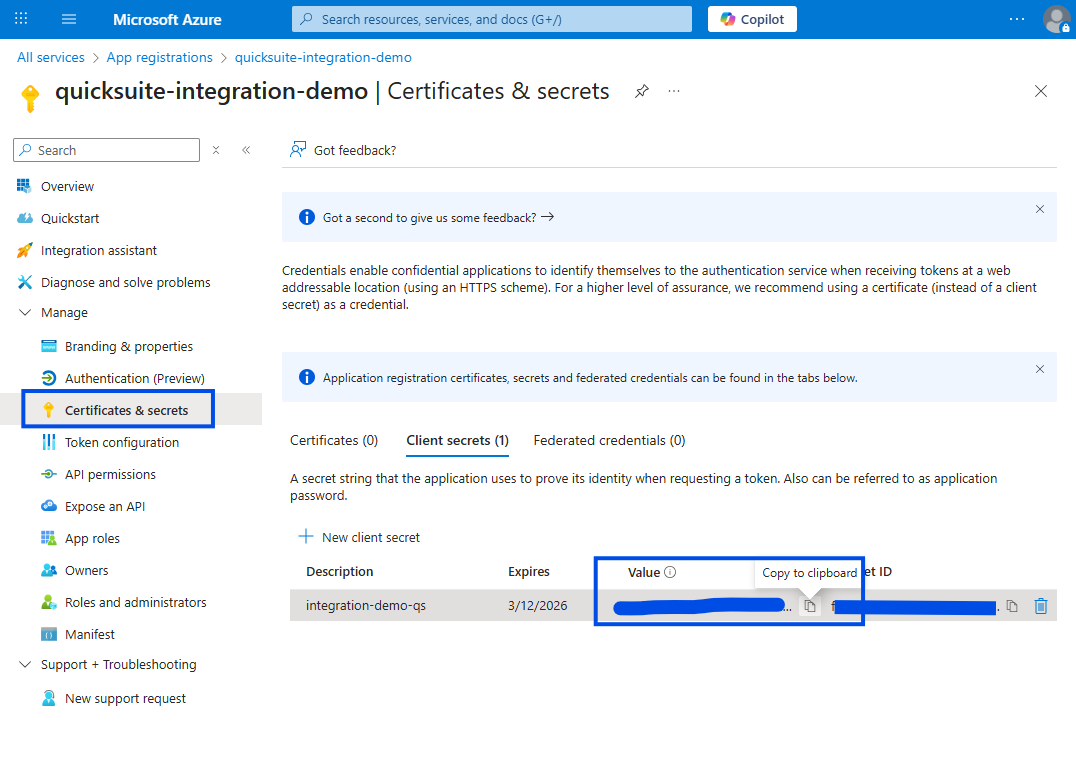
Task: Click the Got feedback? button
Action: pos(343,150)
